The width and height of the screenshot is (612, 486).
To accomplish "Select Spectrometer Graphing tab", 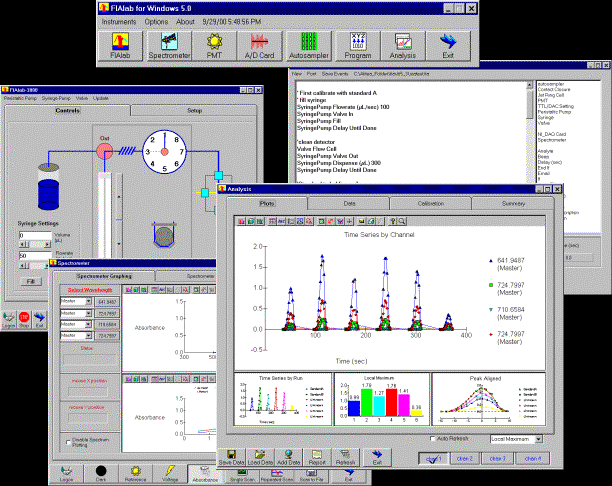I will click(104, 276).
